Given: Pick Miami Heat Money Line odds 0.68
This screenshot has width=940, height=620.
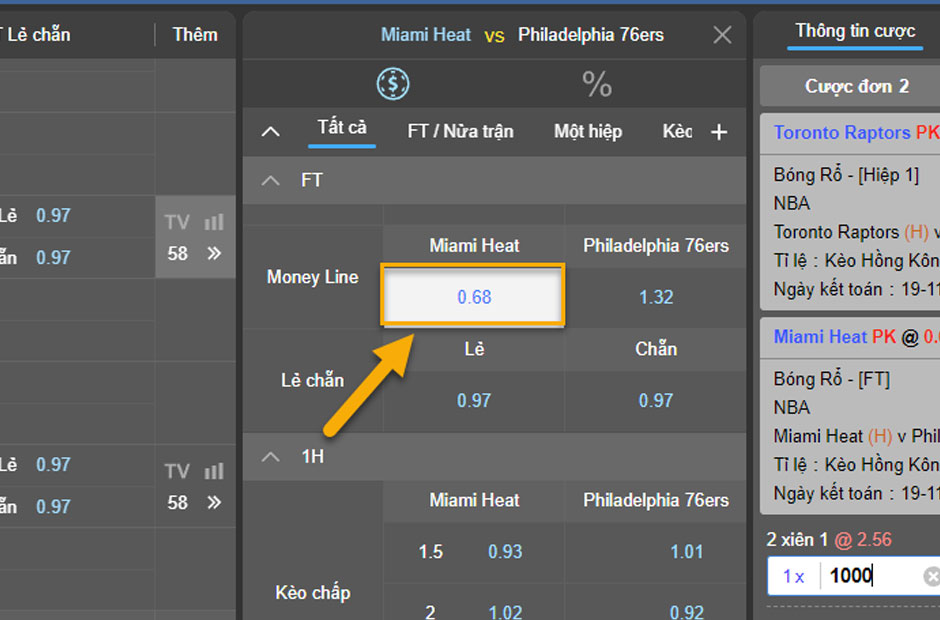Looking at the screenshot, I should [473, 296].
